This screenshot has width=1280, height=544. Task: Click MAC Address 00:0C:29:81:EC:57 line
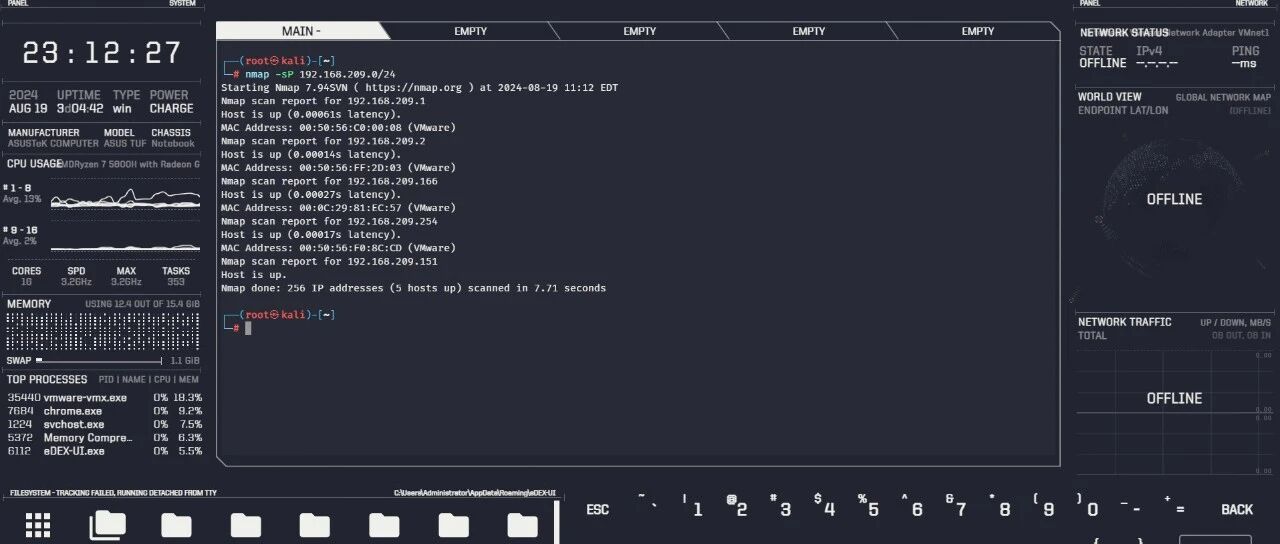[x=338, y=208]
